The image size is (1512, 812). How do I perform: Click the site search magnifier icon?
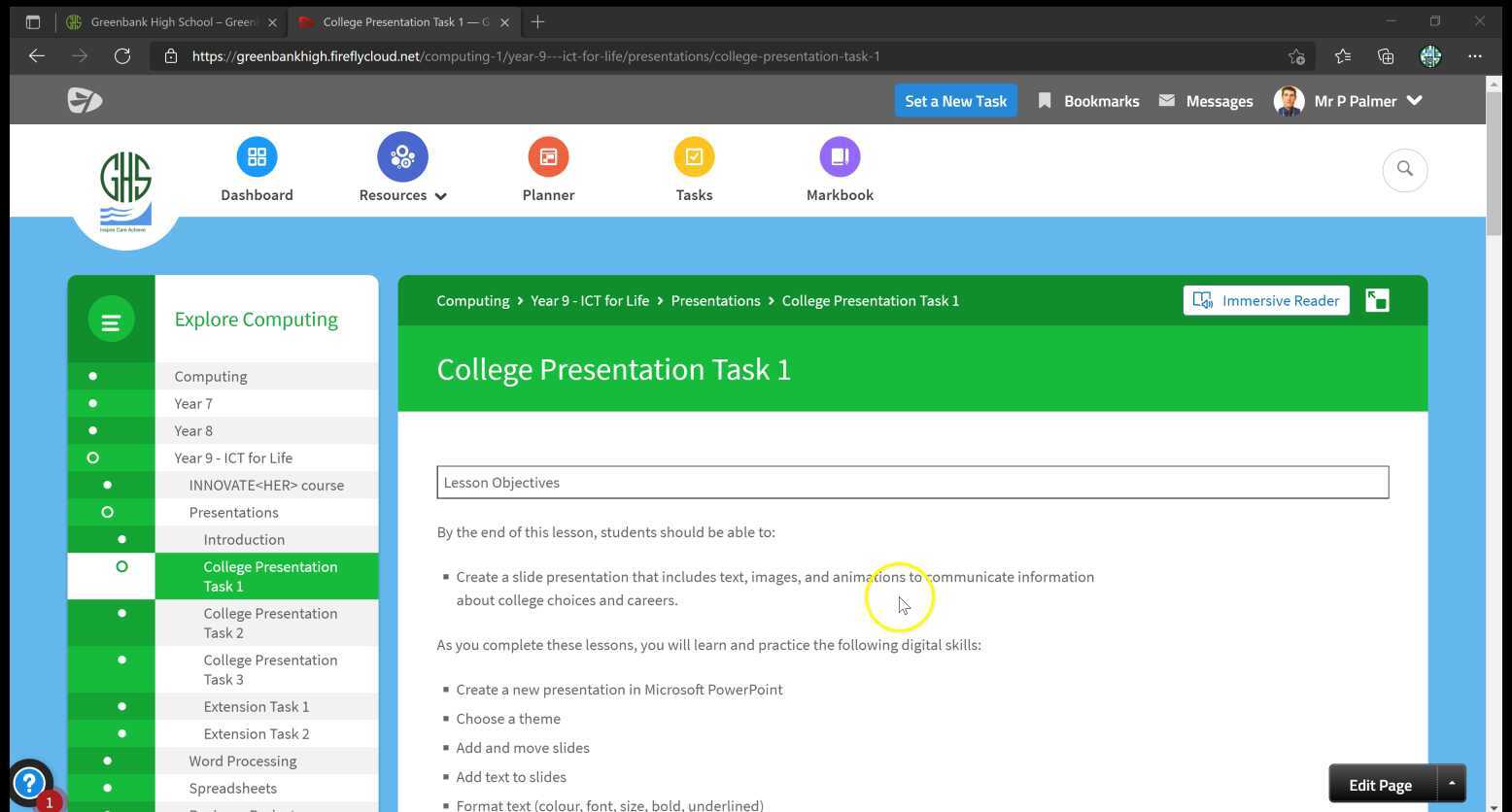(x=1404, y=169)
